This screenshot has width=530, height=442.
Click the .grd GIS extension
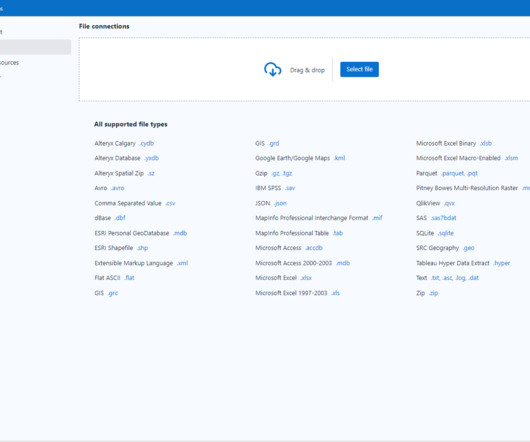click(x=274, y=143)
